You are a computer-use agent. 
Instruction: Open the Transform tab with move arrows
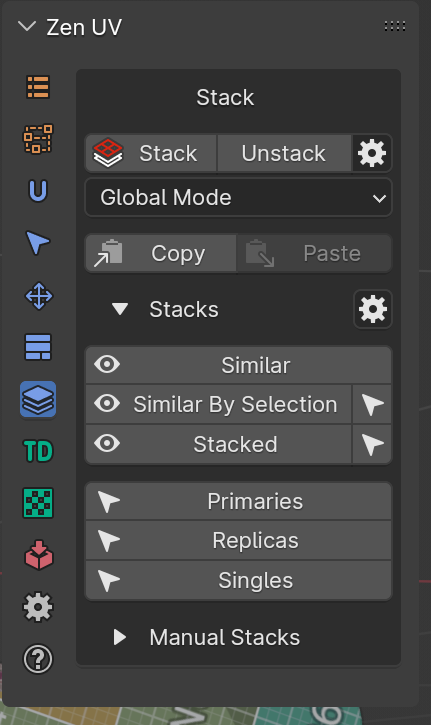pos(38,295)
